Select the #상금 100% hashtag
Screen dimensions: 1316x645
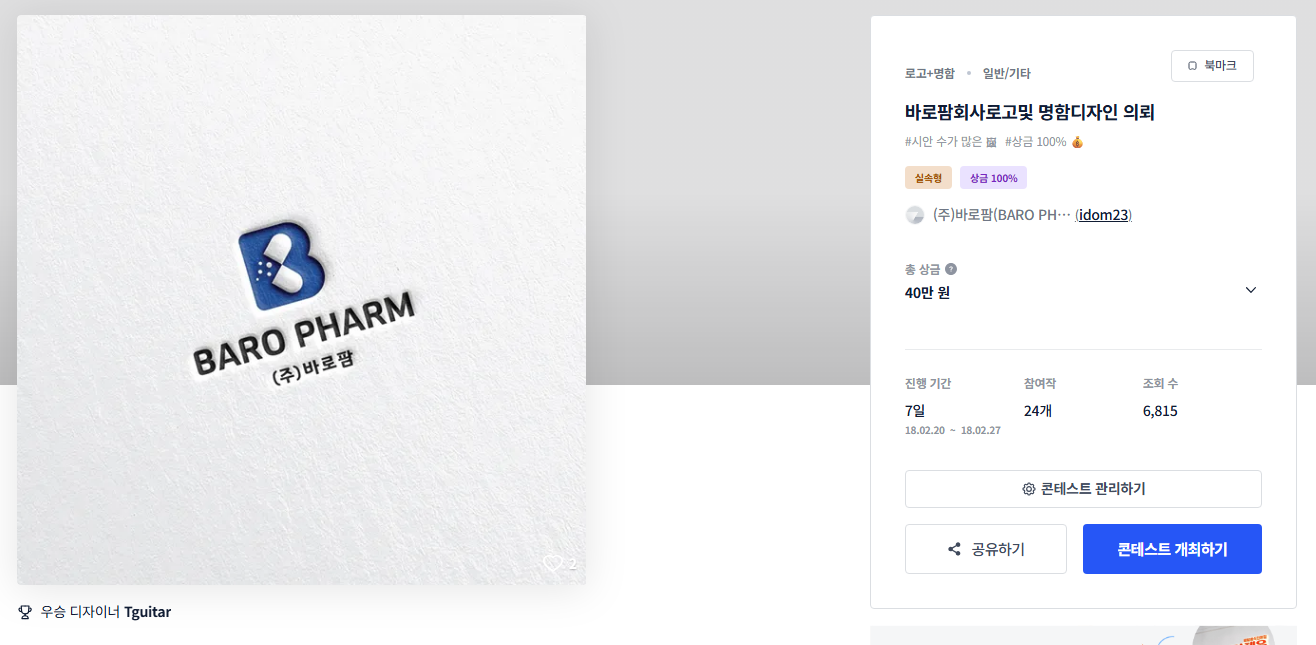(x=1044, y=142)
